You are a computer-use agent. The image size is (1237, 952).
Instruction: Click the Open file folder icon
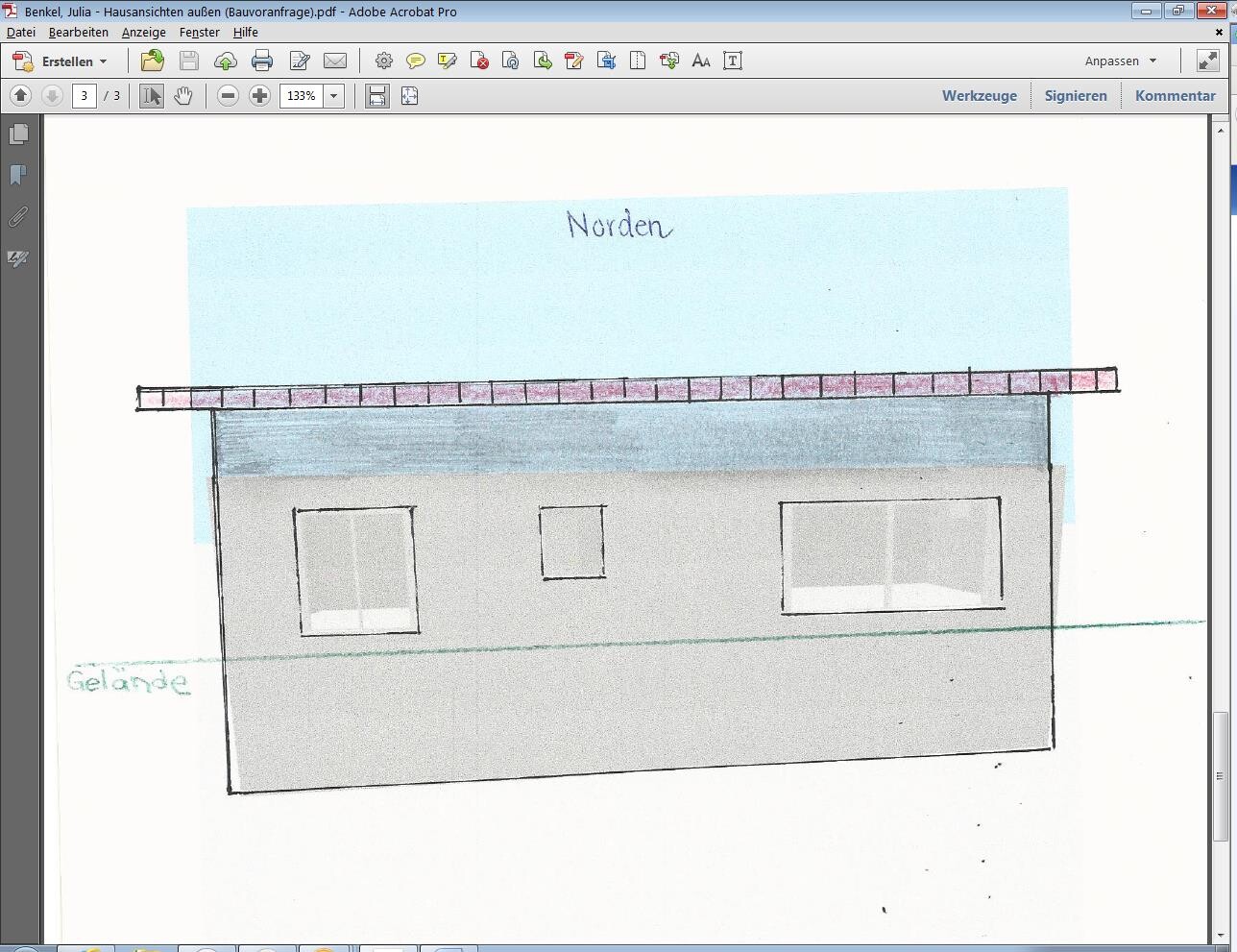point(152,61)
